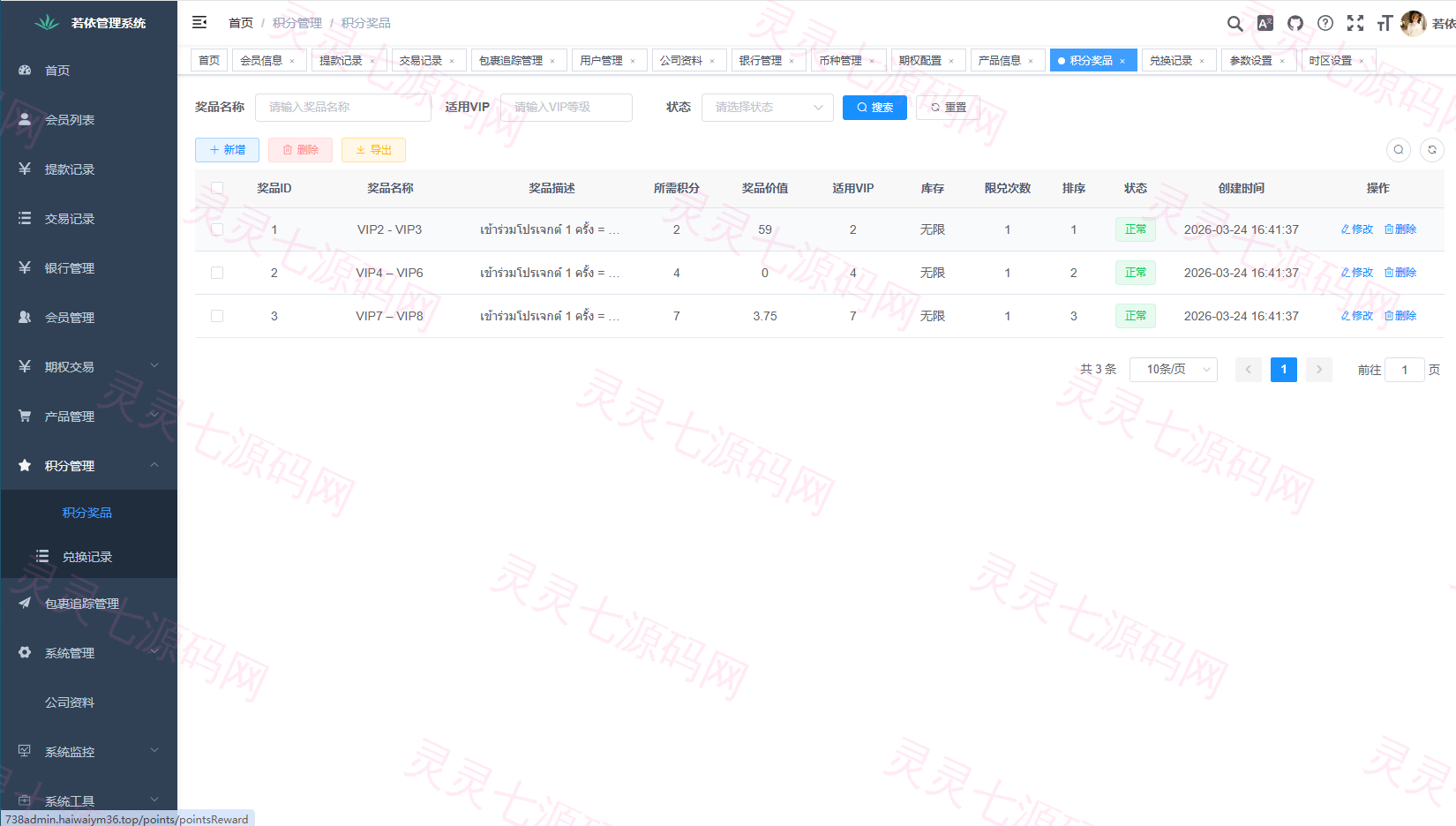
Task: Refresh the table with the round refresh icon
Action: pos(1431,150)
